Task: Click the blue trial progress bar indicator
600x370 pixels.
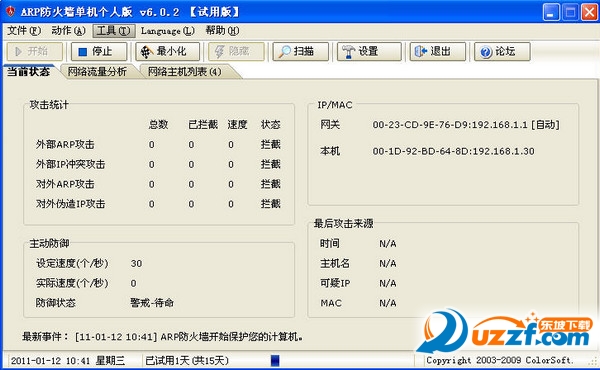Action: (x=275, y=360)
